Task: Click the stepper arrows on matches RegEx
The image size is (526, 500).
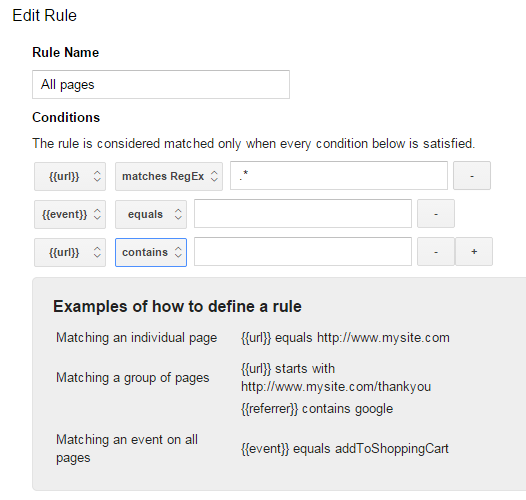Action: pyautogui.click(x=214, y=176)
